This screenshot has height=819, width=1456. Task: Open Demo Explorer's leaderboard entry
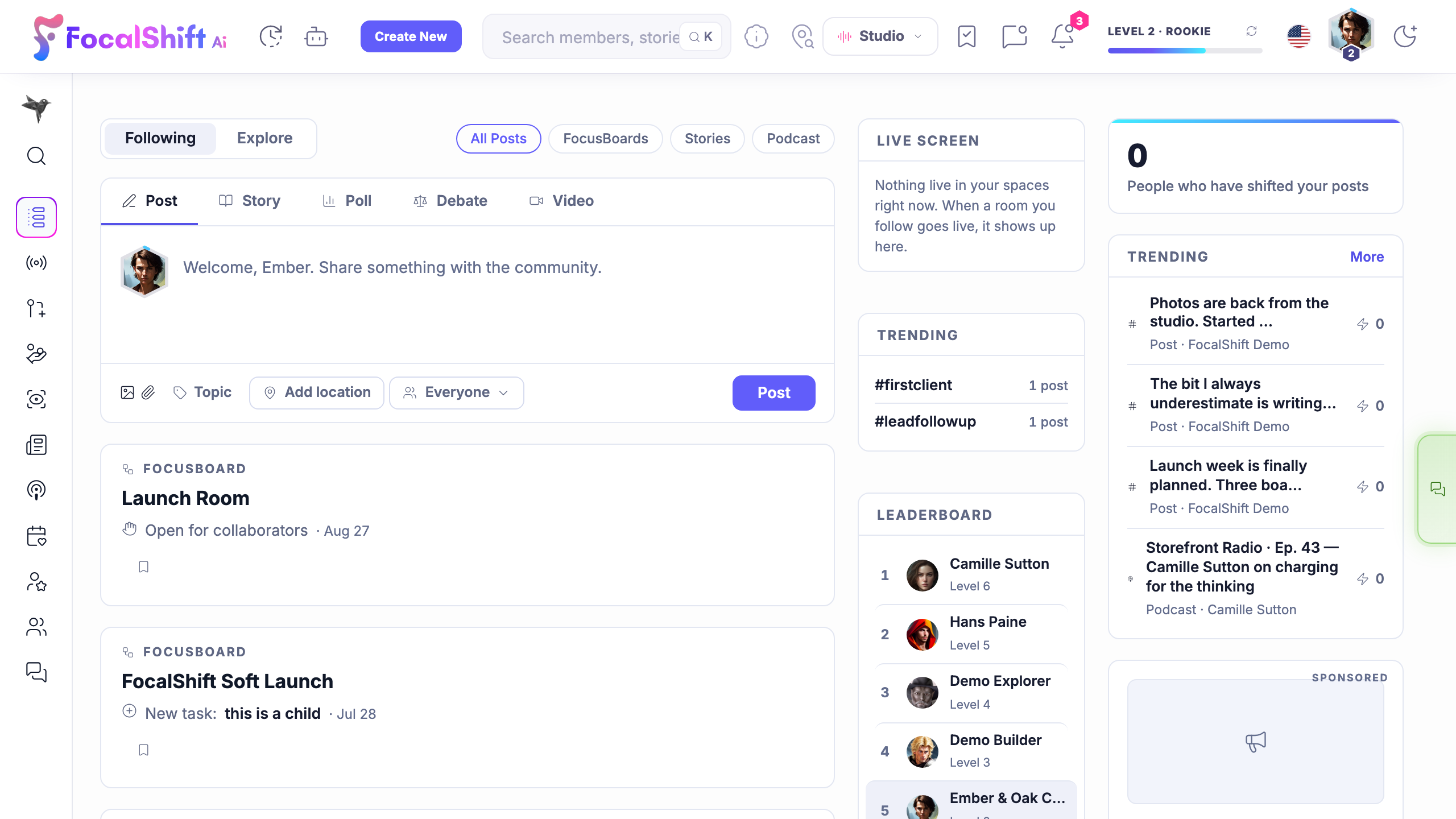pos(971,693)
